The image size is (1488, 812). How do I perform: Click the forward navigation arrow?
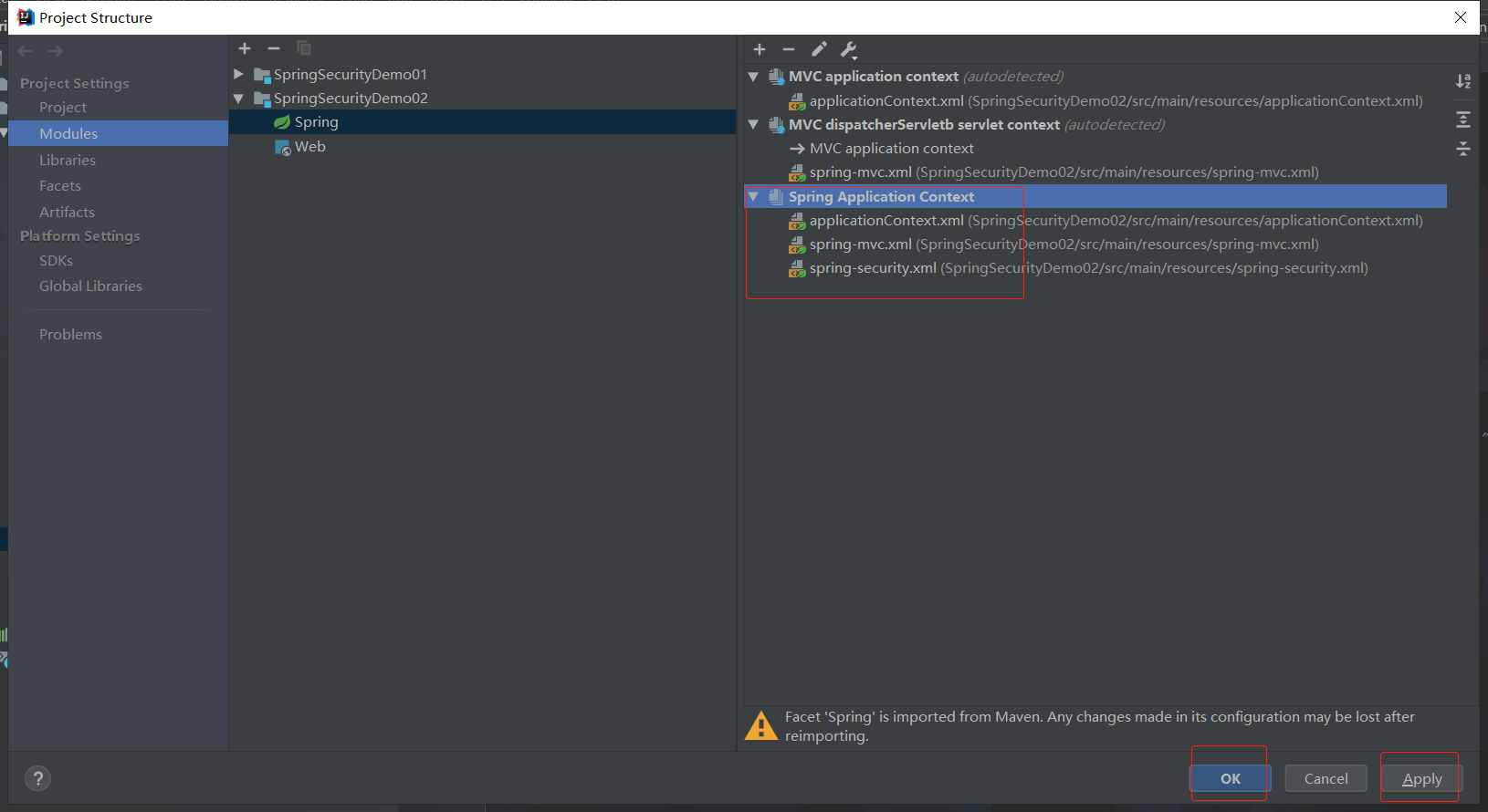(x=55, y=51)
